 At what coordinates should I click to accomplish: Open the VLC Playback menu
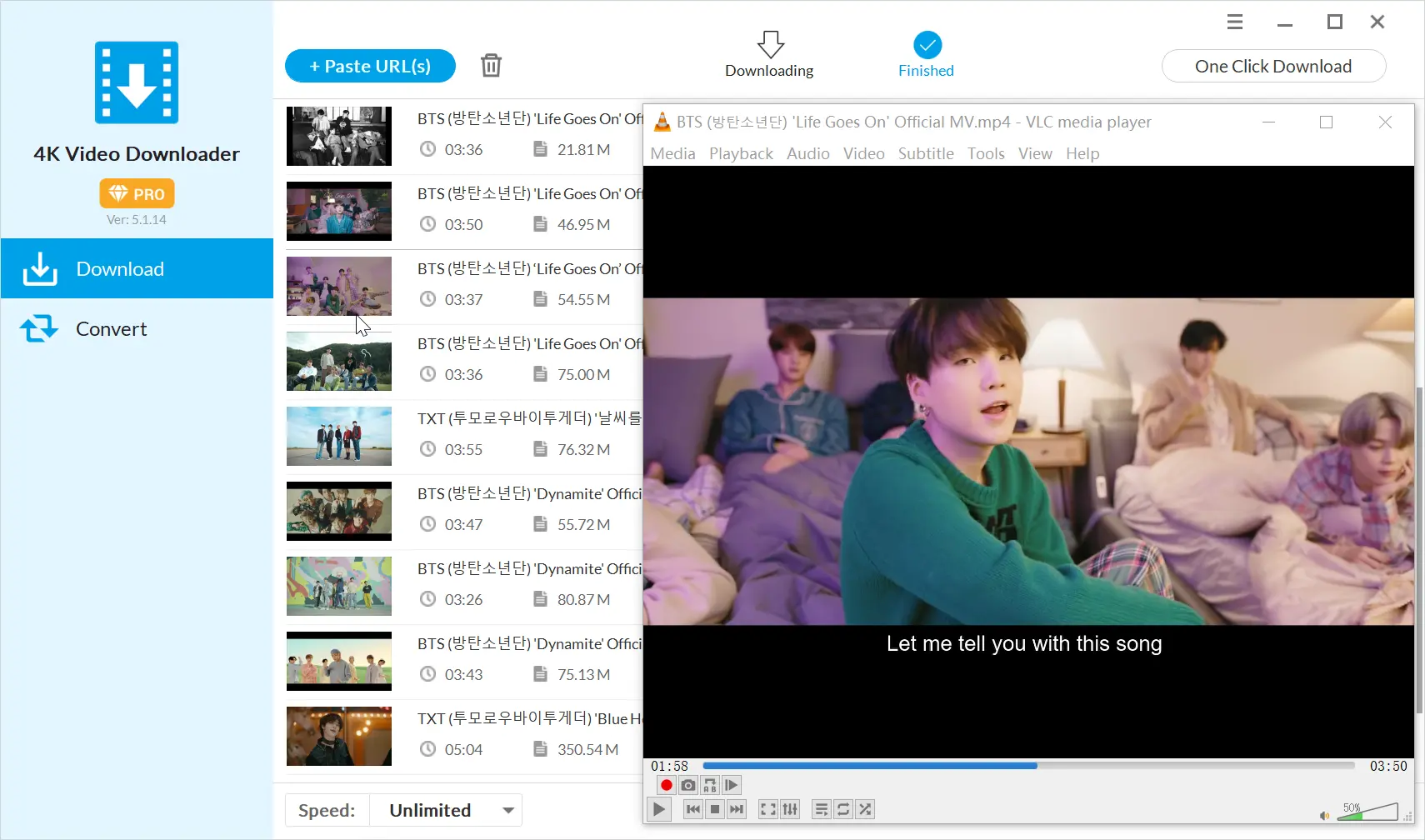point(741,153)
